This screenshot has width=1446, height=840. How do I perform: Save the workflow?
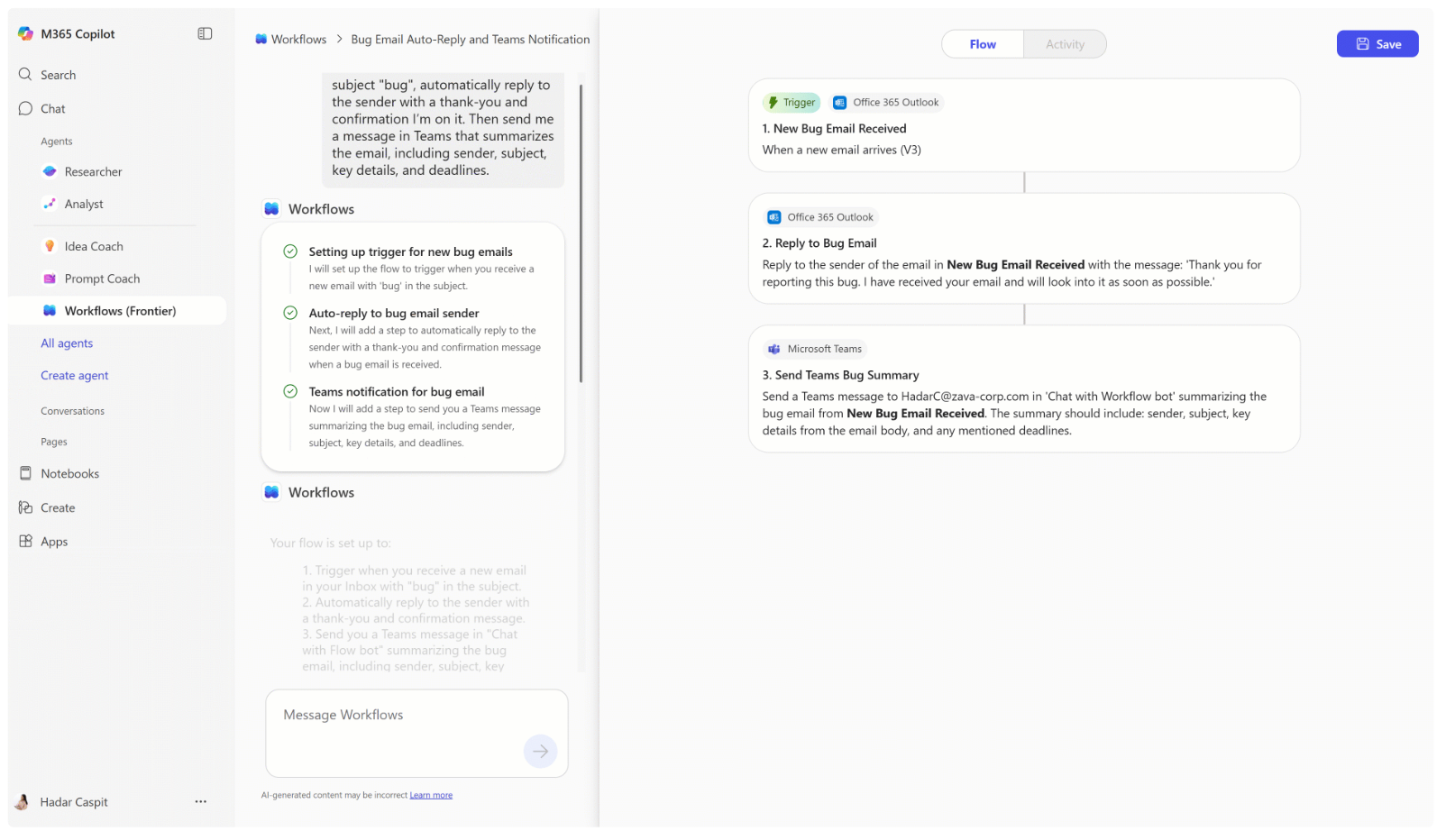coord(1377,44)
